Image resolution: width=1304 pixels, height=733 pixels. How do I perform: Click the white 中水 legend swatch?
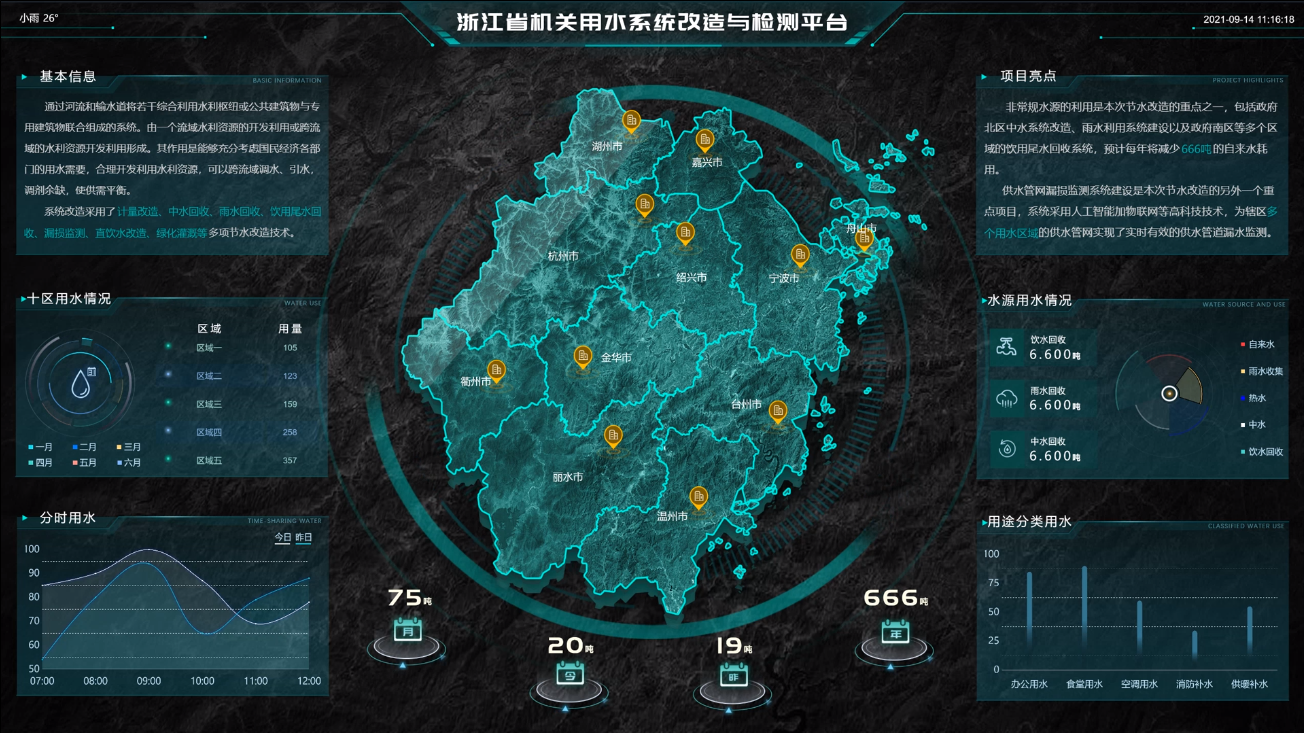coord(1243,425)
